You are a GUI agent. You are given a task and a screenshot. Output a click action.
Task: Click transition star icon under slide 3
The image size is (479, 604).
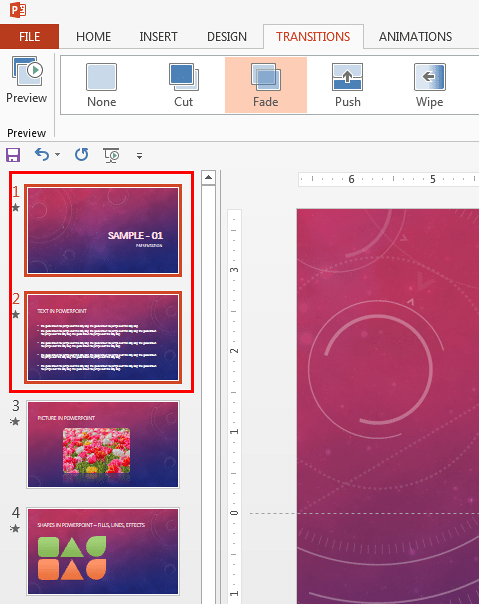pos(15,421)
